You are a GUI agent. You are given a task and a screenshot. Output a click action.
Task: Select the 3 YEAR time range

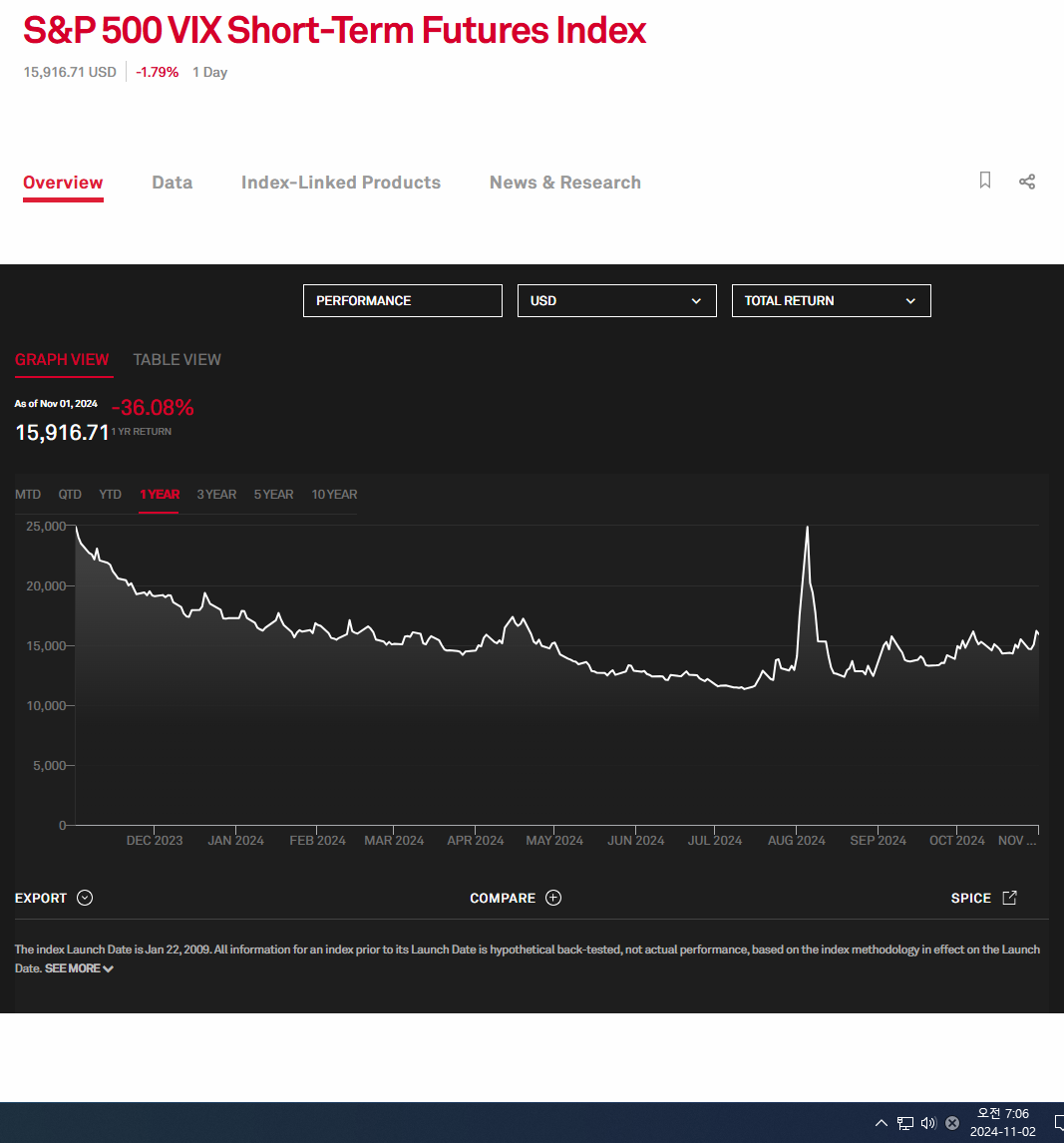(x=216, y=495)
